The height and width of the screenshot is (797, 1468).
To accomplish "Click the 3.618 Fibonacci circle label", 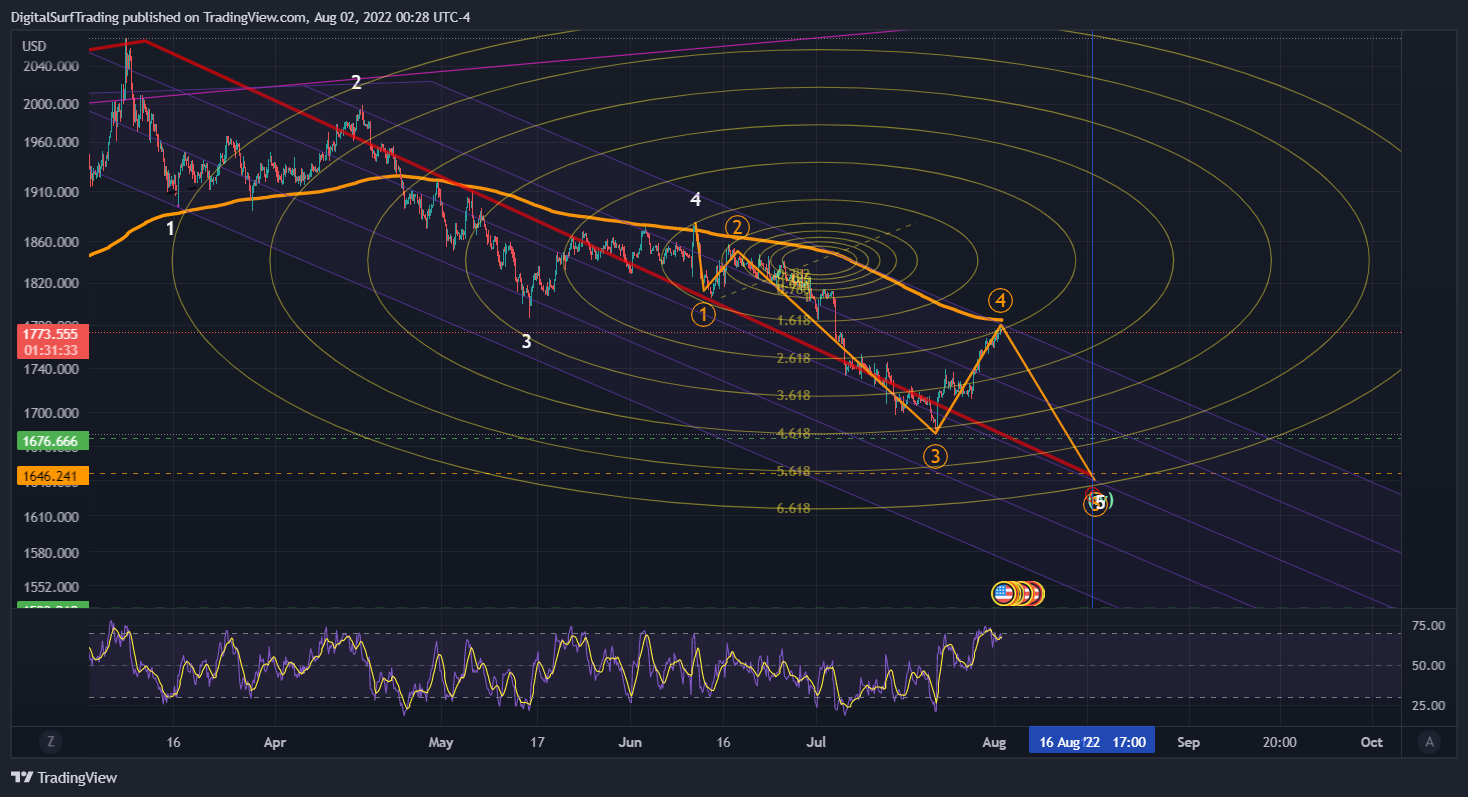I will [x=793, y=395].
